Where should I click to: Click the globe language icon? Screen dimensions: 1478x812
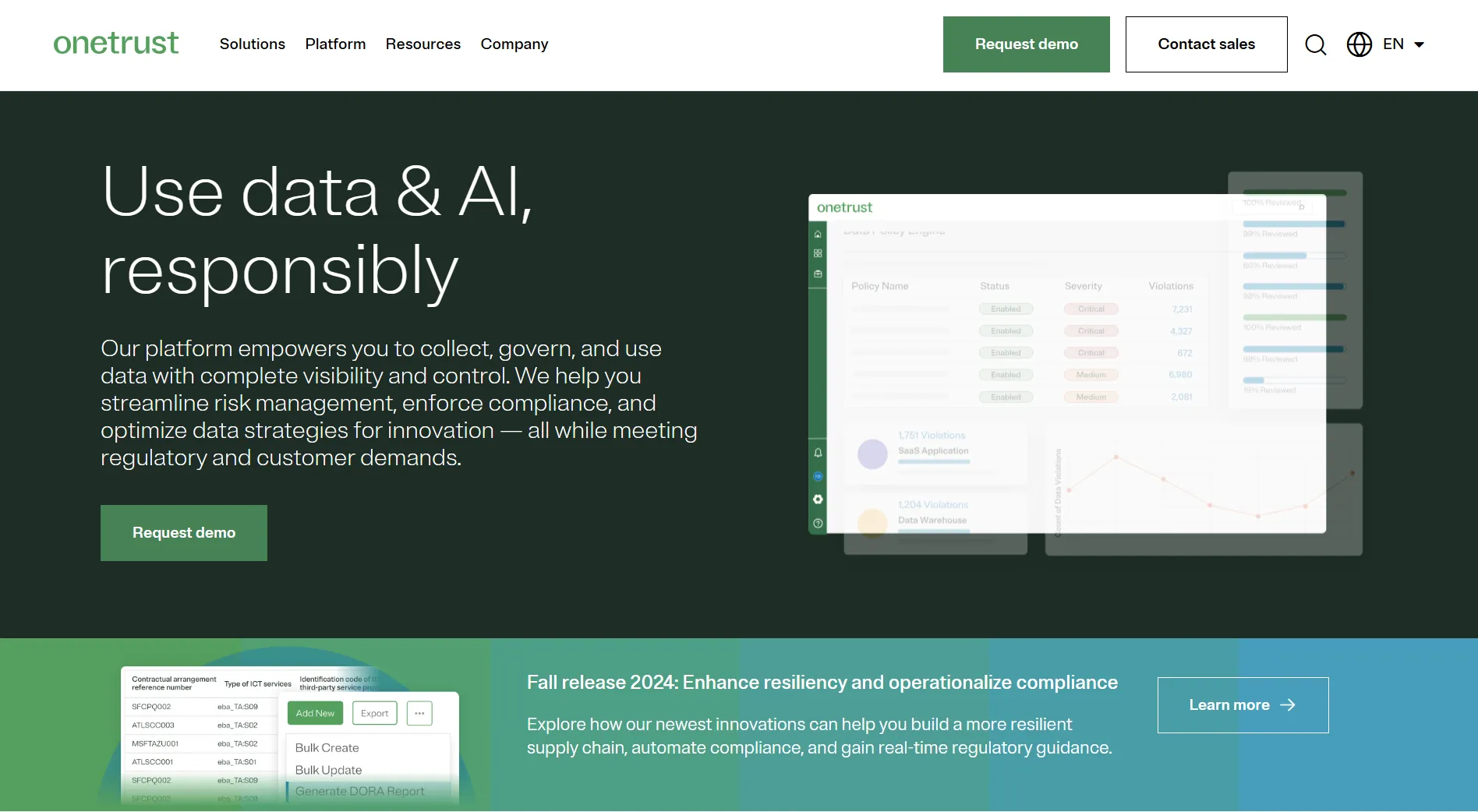click(x=1359, y=44)
